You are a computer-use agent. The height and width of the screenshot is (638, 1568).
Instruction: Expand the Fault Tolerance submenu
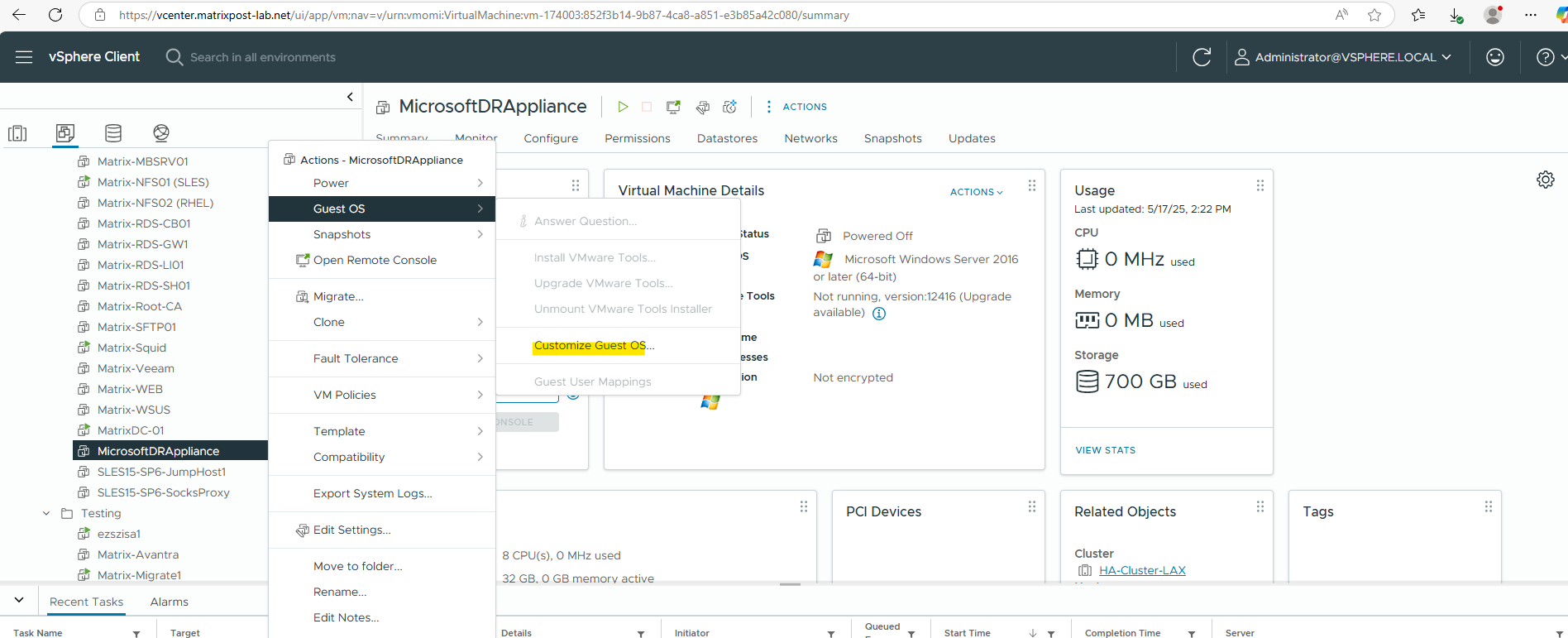point(382,358)
